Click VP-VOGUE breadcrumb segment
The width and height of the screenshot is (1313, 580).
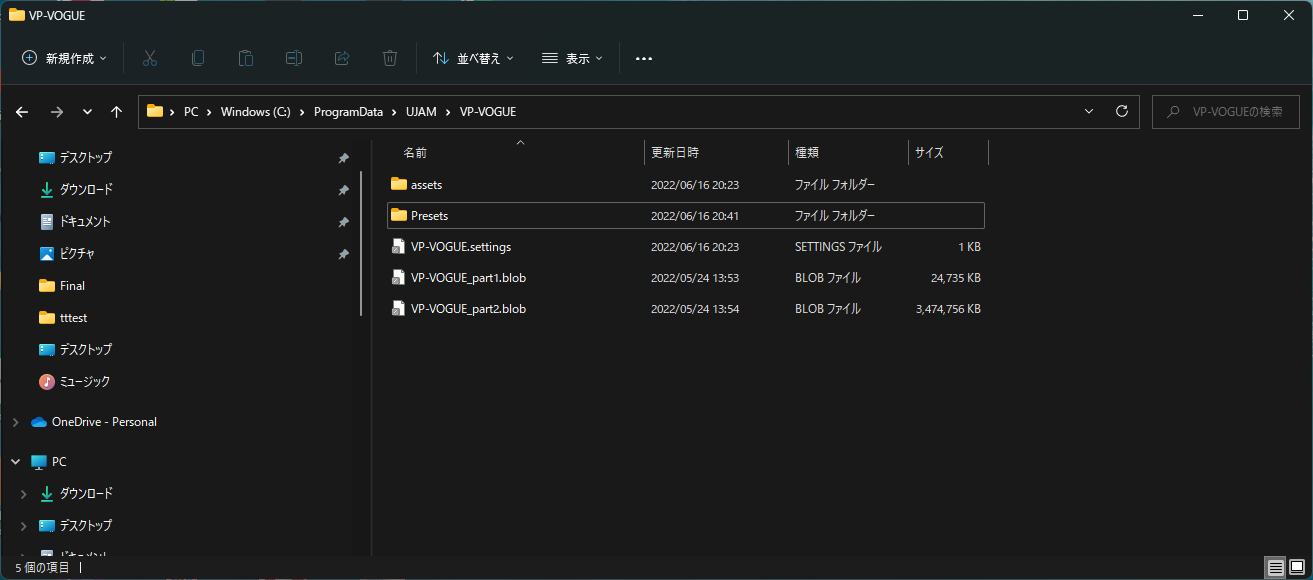(x=488, y=112)
